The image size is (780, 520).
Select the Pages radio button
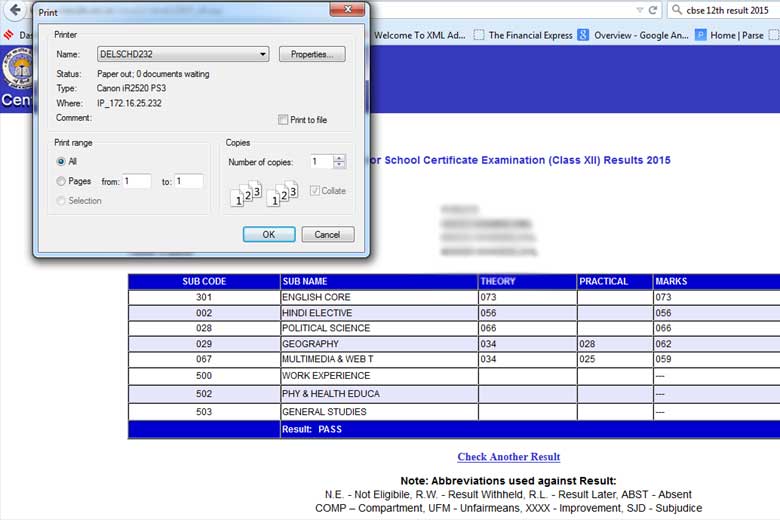(61, 181)
